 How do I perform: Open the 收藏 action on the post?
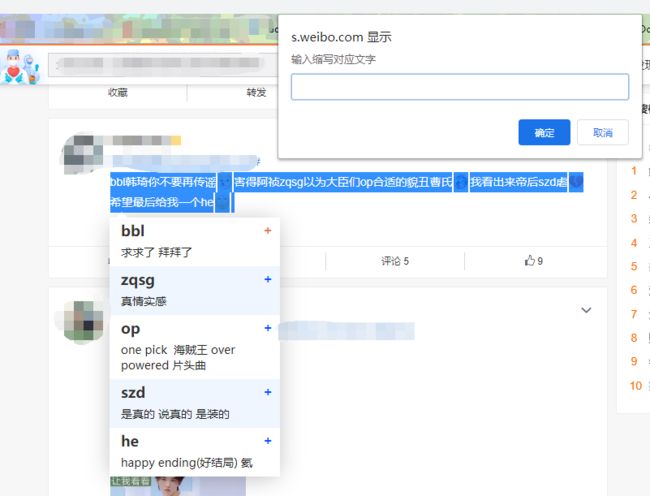(118, 92)
